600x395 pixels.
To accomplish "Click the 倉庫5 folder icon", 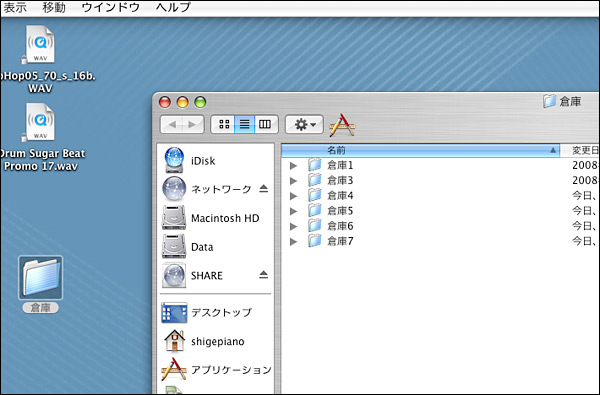I will click(315, 211).
